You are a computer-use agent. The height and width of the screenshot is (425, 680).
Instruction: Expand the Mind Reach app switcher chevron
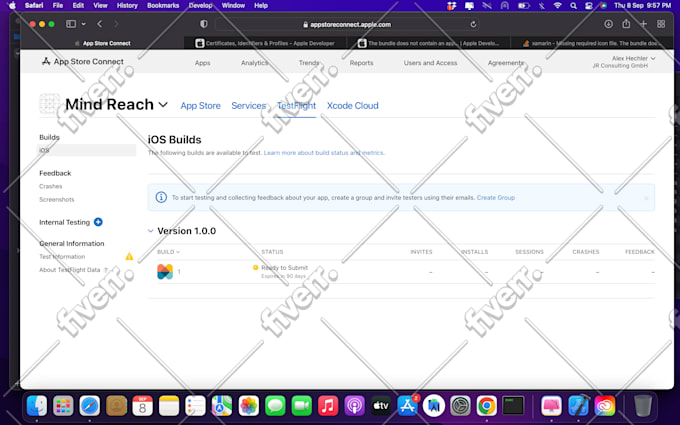163,105
